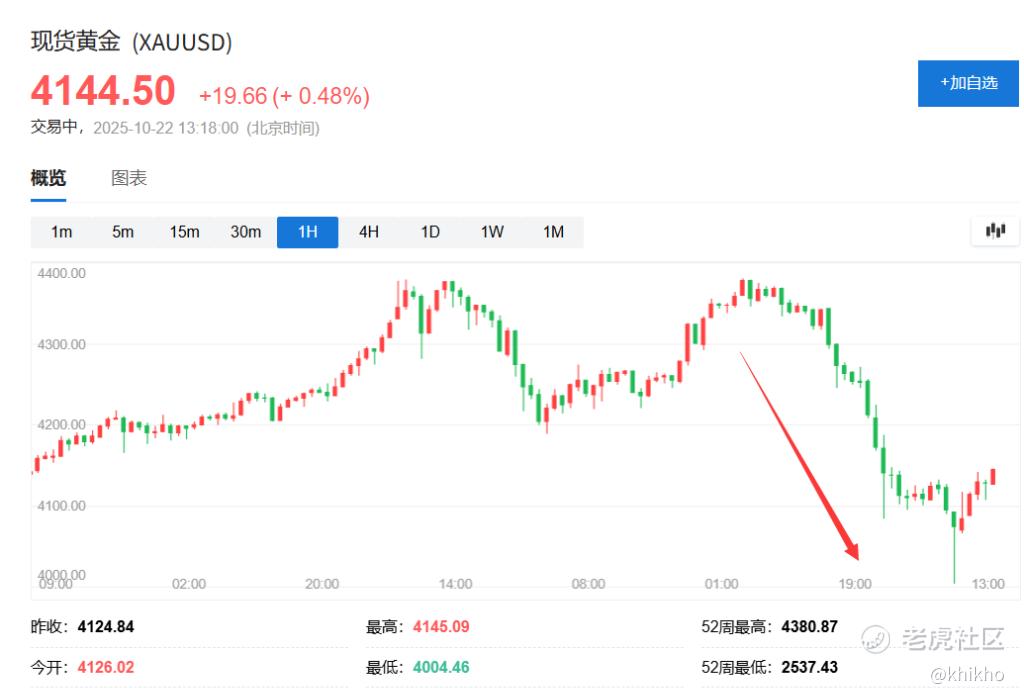Screen dimensions: 1024x698
Task: Click the 13:00 time axis label
Action: coord(987,584)
